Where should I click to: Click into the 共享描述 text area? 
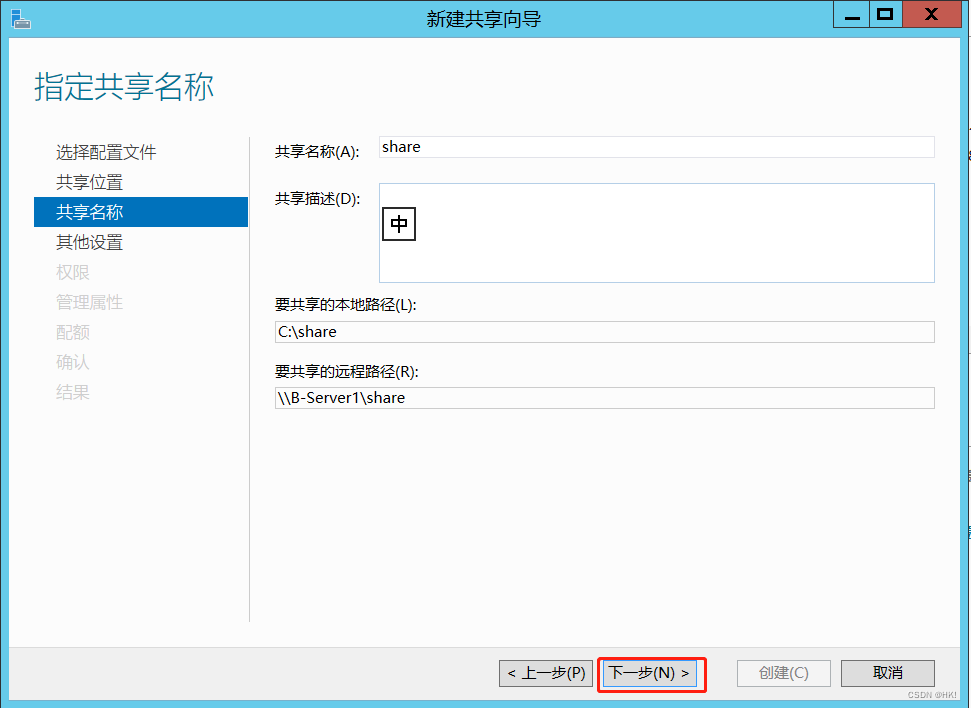coord(656,233)
